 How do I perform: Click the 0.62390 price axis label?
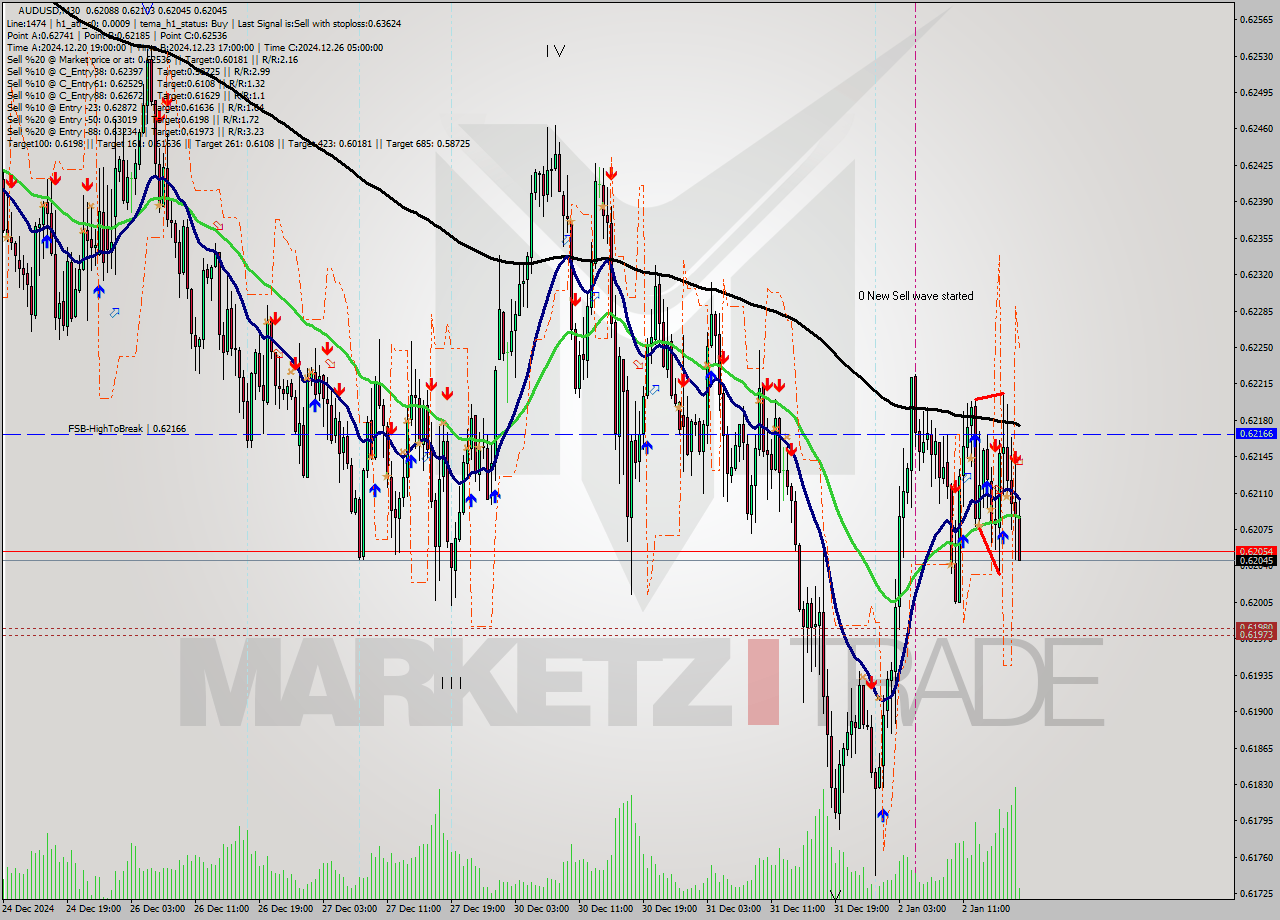[1257, 201]
